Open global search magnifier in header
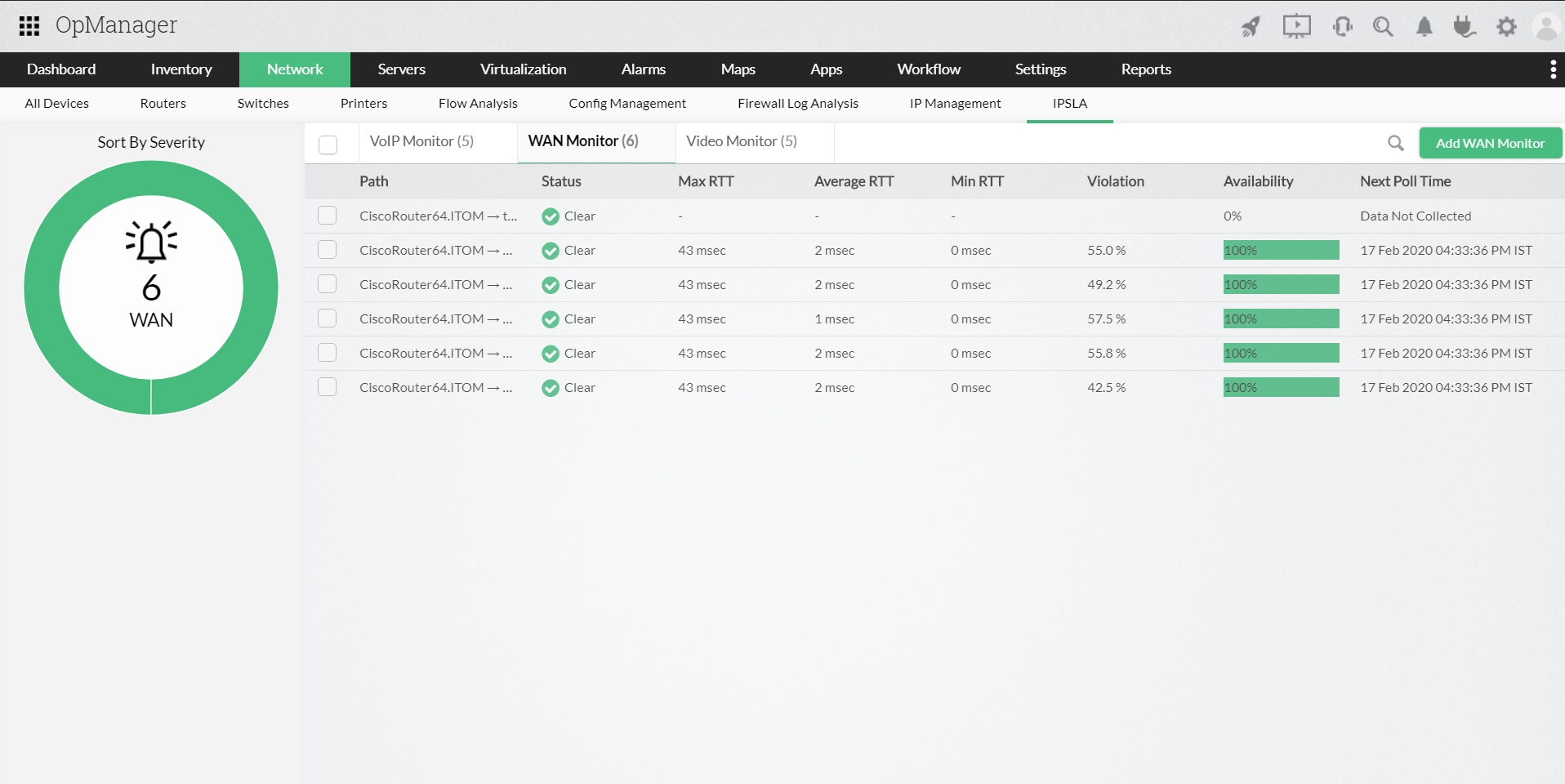The width and height of the screenshot is (1565, 784). [1383, 27]
